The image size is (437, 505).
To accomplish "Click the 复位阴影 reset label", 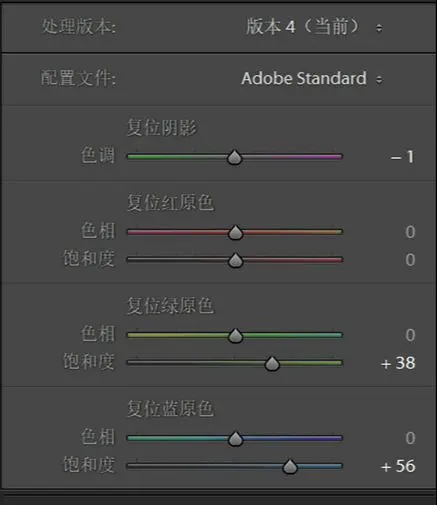I will pyautogui.click(x=162, y=127).
